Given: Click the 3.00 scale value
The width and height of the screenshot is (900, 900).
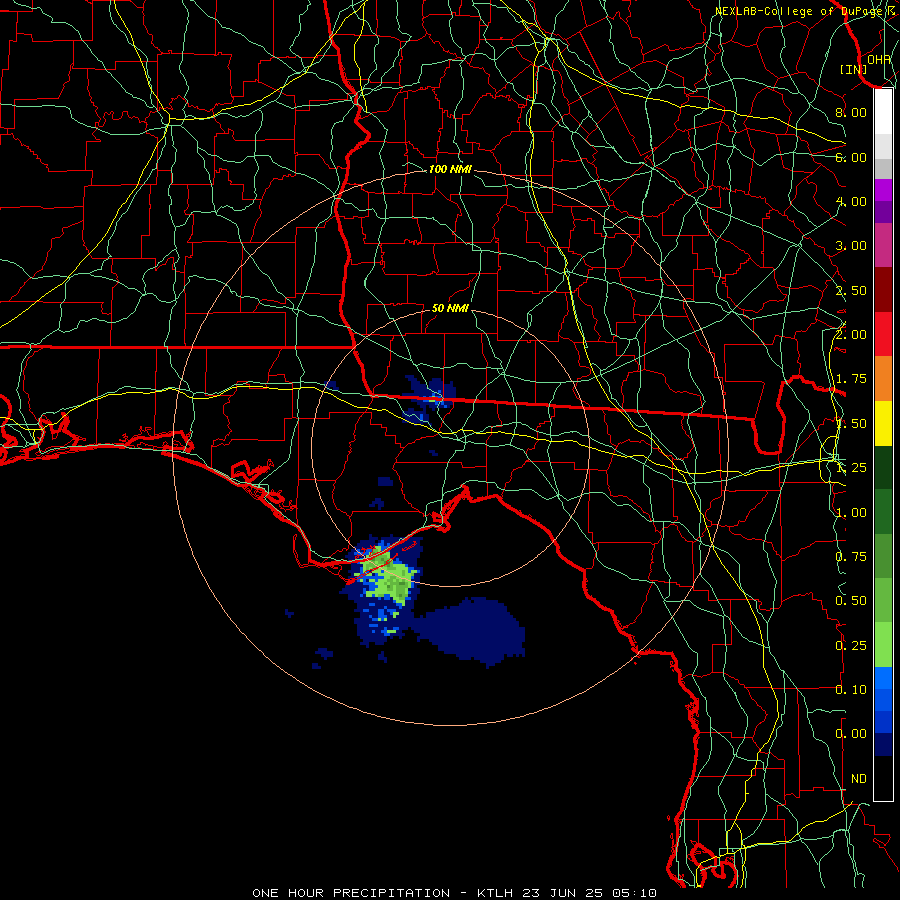Looking at the screenshot, I should [851, 246].
